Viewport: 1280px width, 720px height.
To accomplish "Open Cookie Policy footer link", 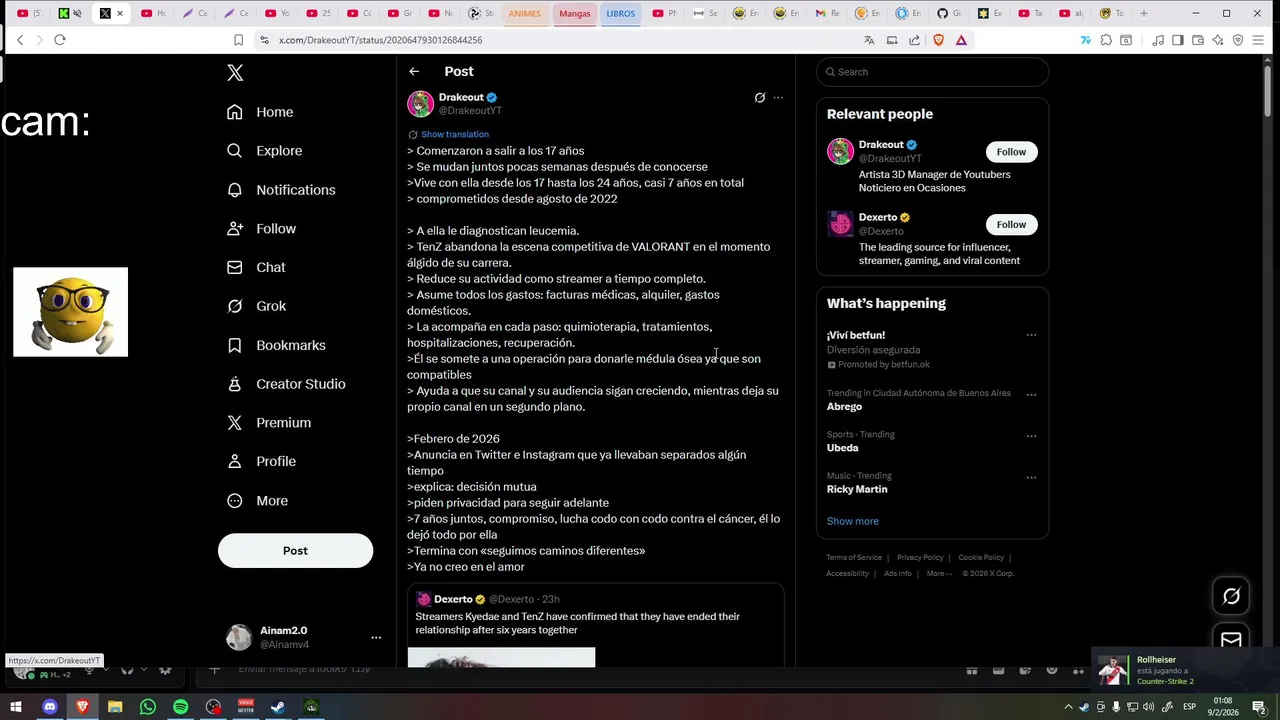I will tap(981, 557).
